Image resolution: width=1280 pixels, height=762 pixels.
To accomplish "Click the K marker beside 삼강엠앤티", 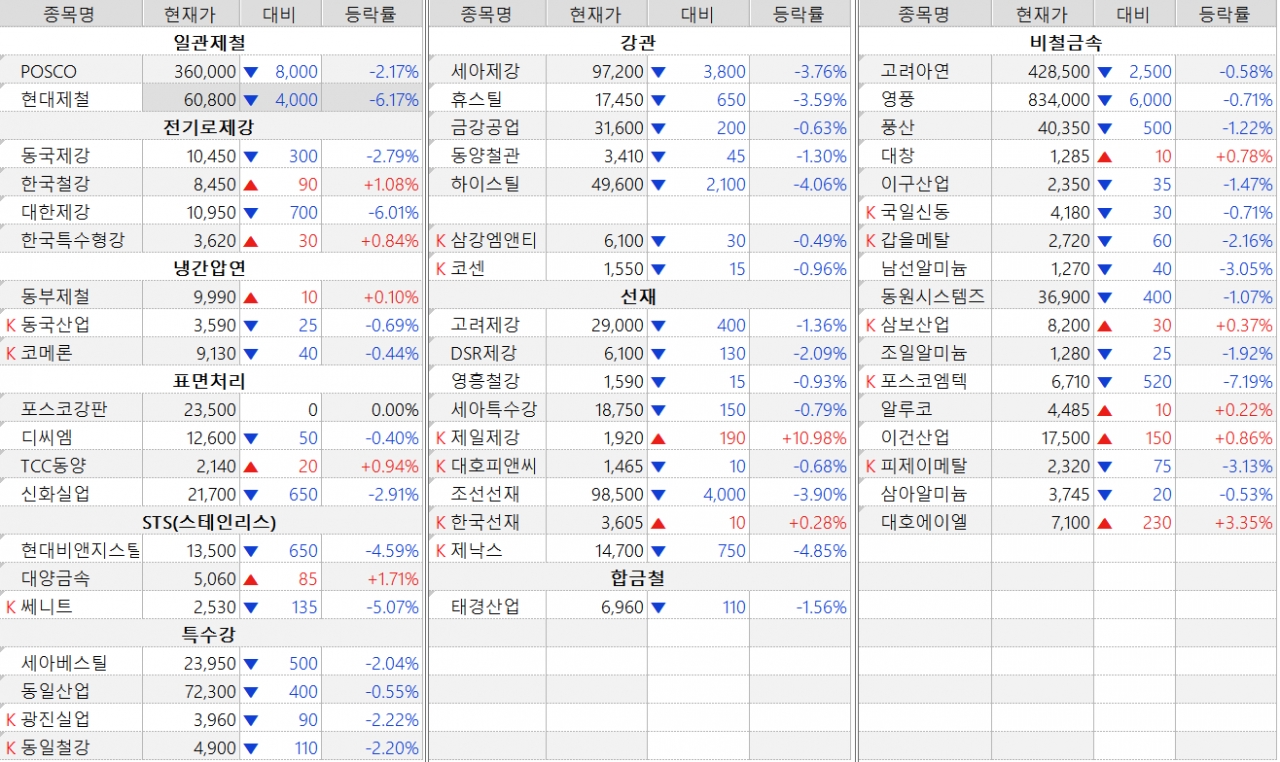I will [441, 241].
